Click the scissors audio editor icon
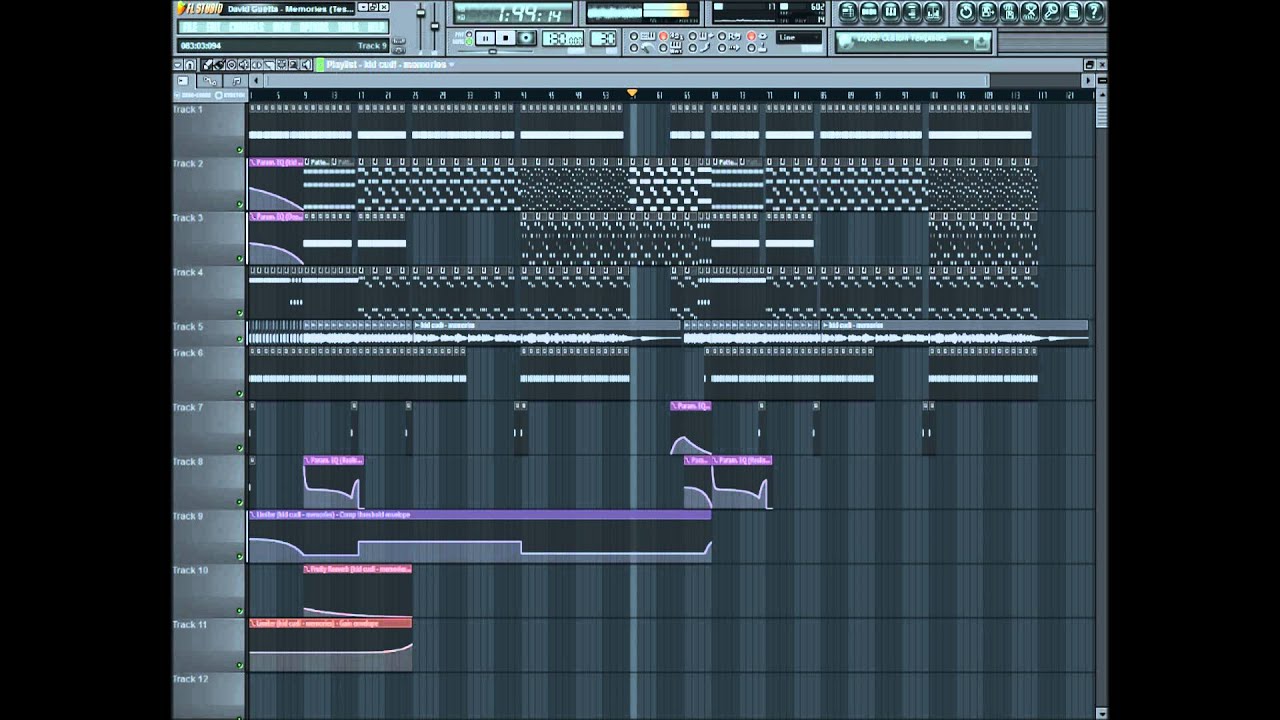The height and width of the screenshot is (720, 1280). click(1030, 13)
